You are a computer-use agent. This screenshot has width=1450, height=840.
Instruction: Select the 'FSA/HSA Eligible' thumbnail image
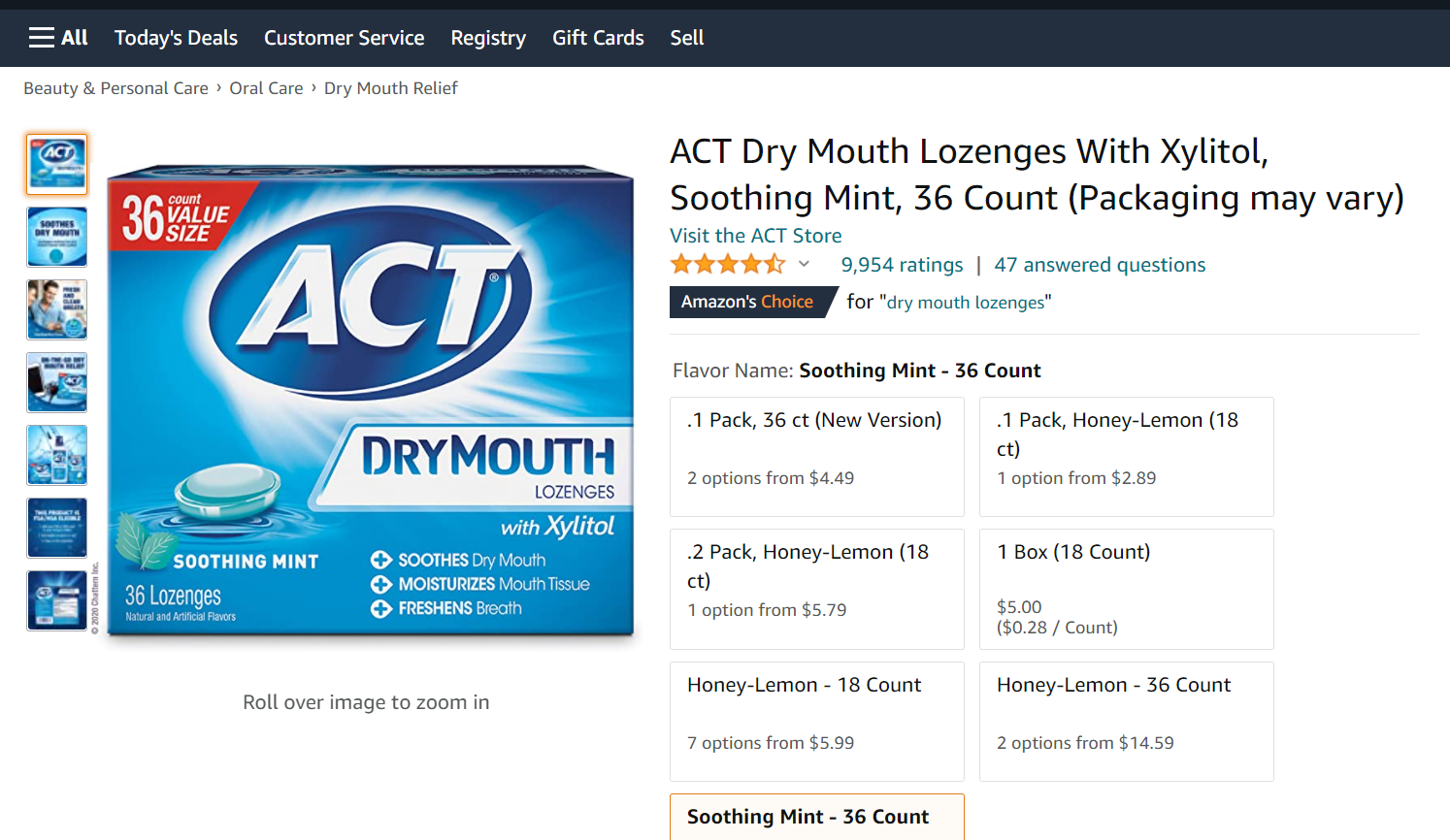point(57,528)
